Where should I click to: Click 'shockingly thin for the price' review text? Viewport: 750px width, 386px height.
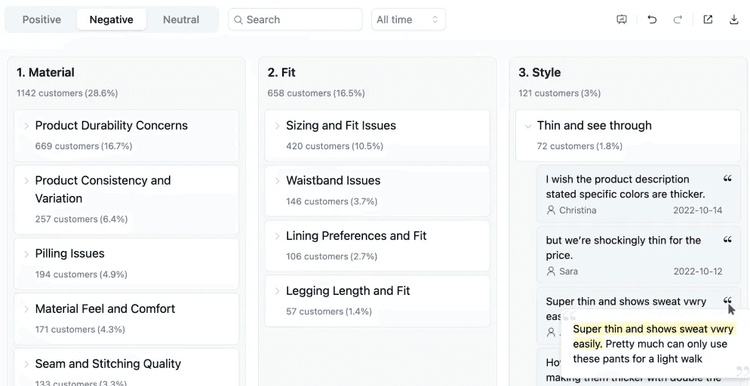(x=623, y=247)
